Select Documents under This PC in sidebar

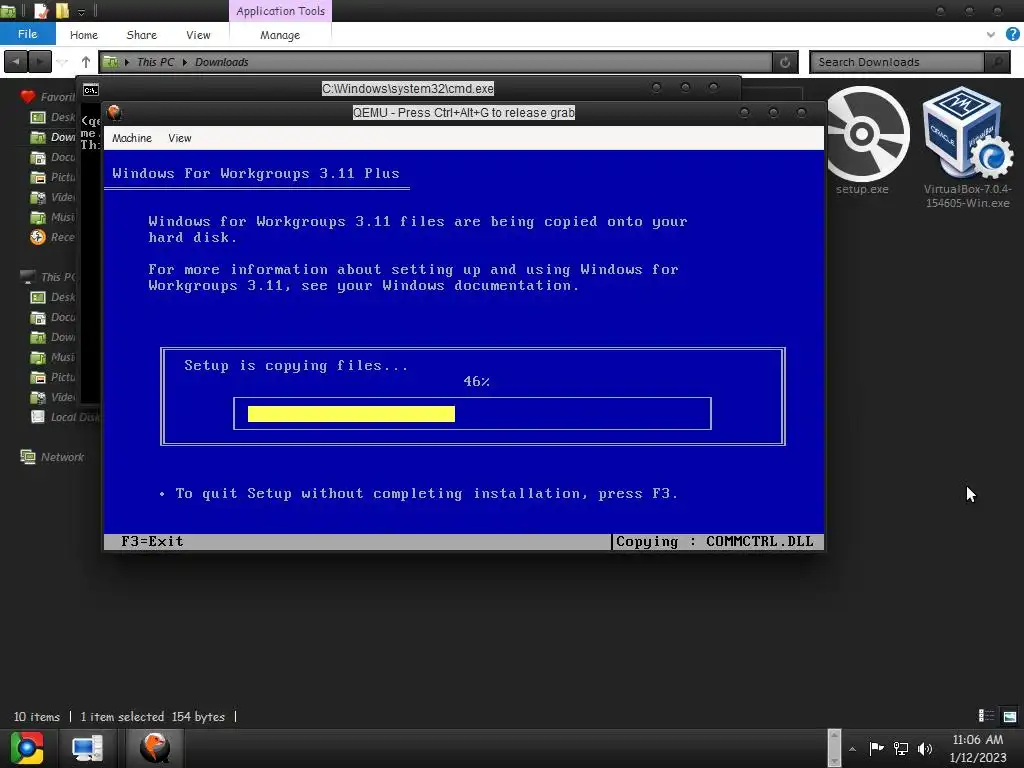click(53, 317)
